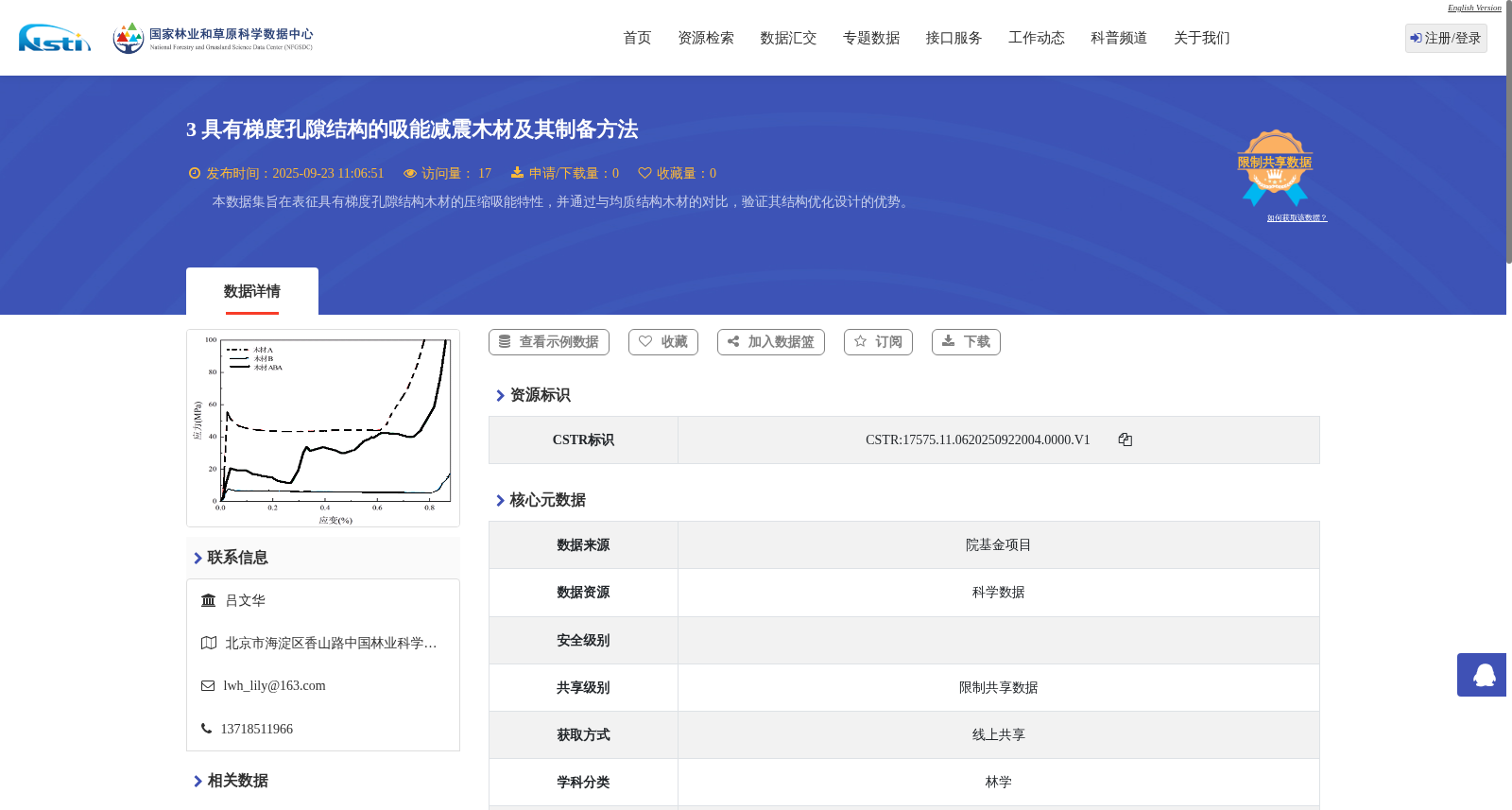This screenshot has width=1512, height=810.
Task: Open the 国家林业和草原科学数据中心 logo
Action: 213,38
